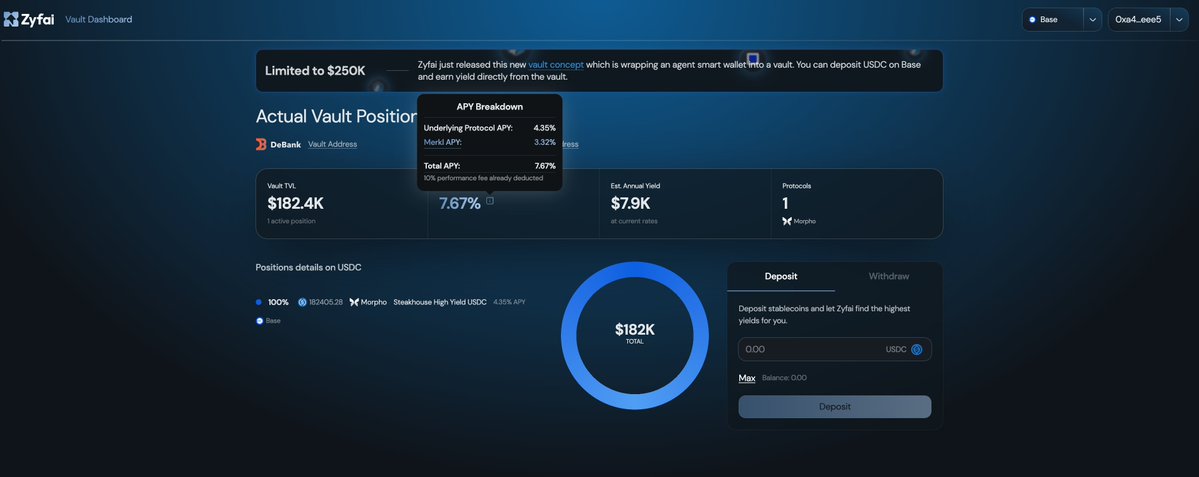The image size is (1199, 477).
Task: Click Steakhouse High Yield USDC text
Action: click(440, 302)
